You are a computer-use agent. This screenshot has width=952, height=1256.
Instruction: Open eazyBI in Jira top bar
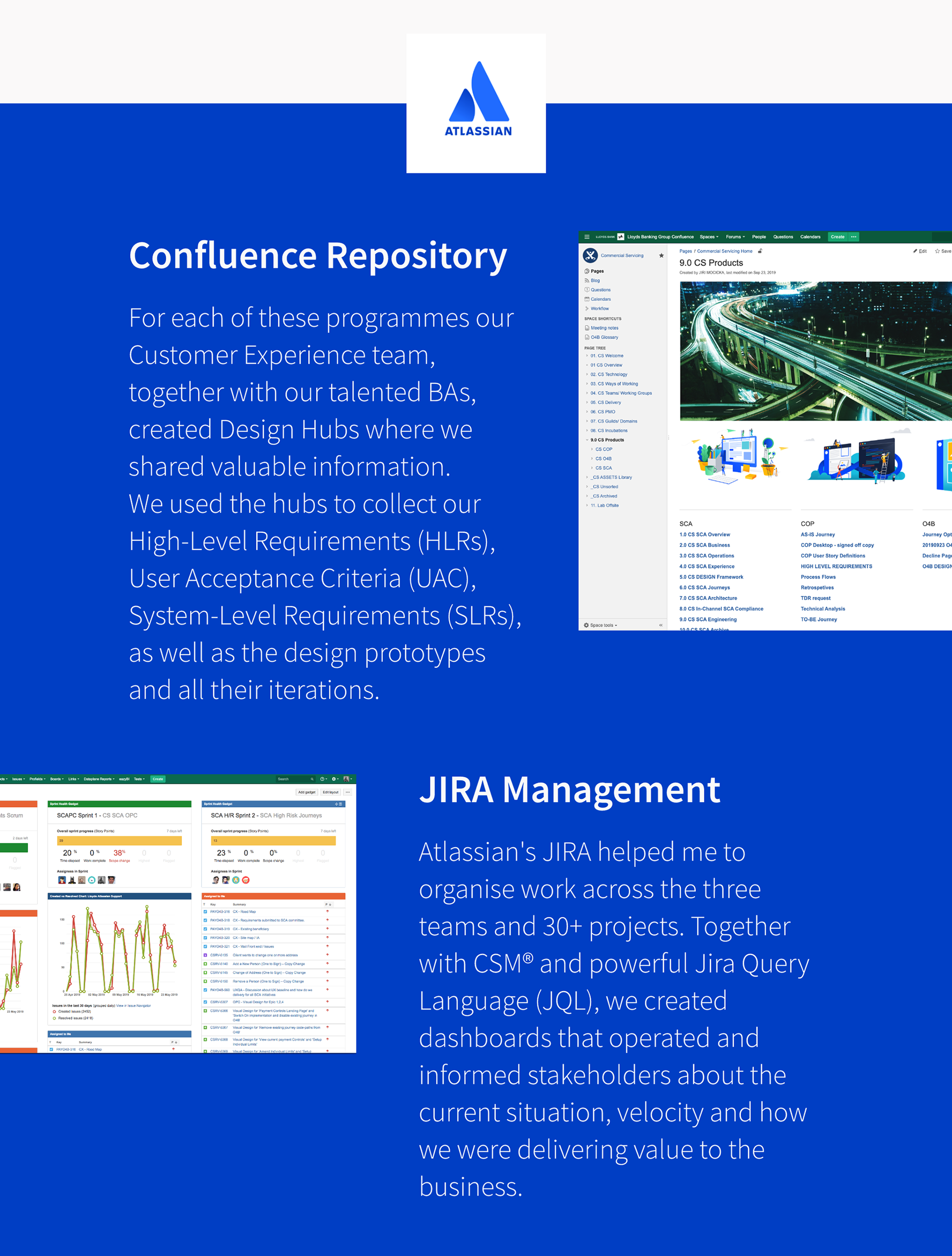tap(124, 779)
